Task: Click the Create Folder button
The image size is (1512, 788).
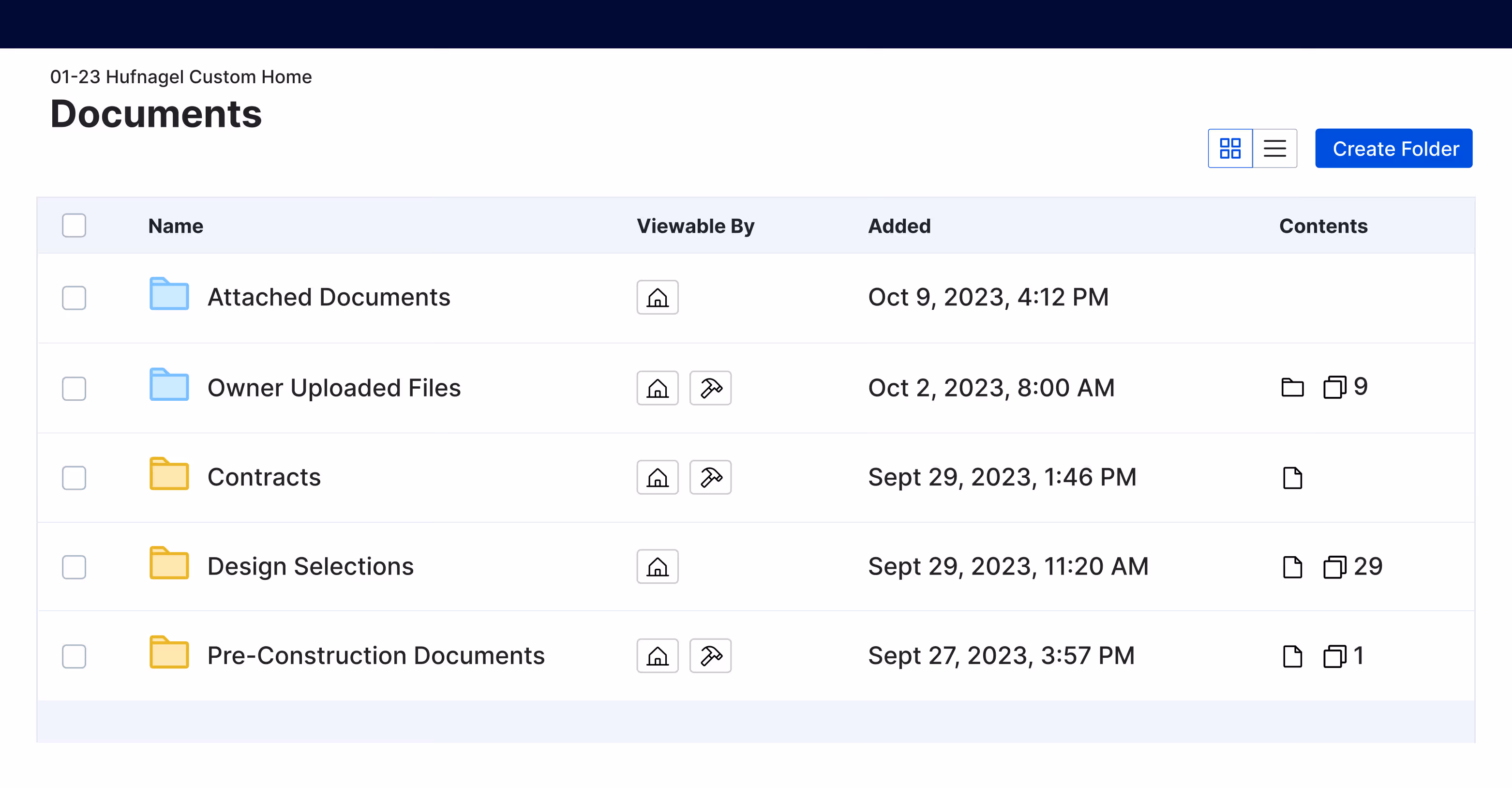Action: point(1394,148)
